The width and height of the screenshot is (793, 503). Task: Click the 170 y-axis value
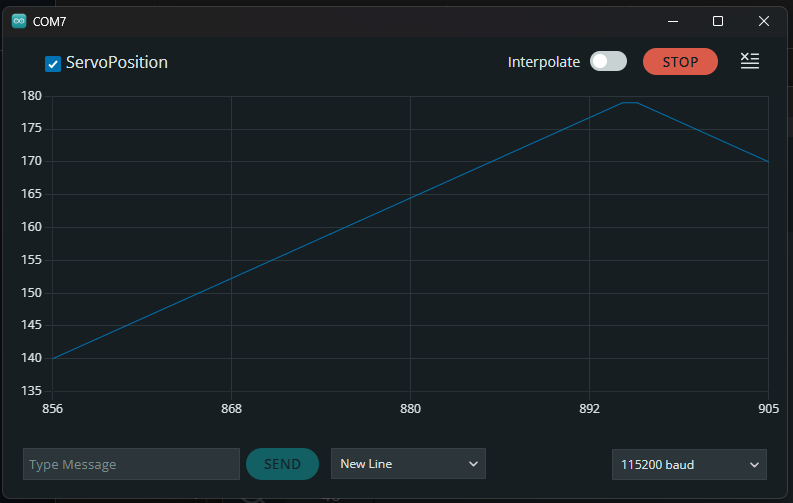(31, 161)
